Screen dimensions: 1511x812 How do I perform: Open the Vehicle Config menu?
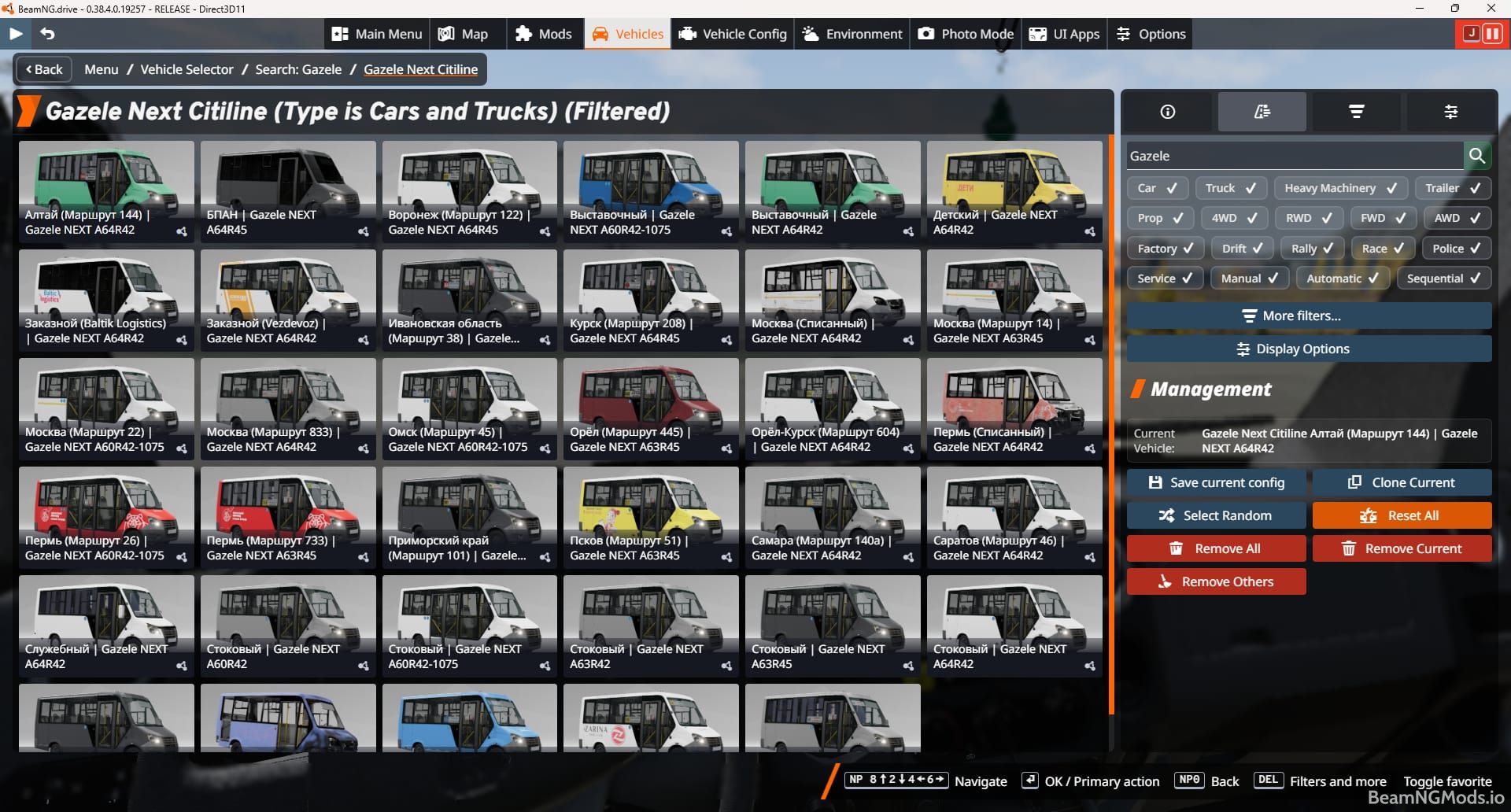tap(733, 34)
